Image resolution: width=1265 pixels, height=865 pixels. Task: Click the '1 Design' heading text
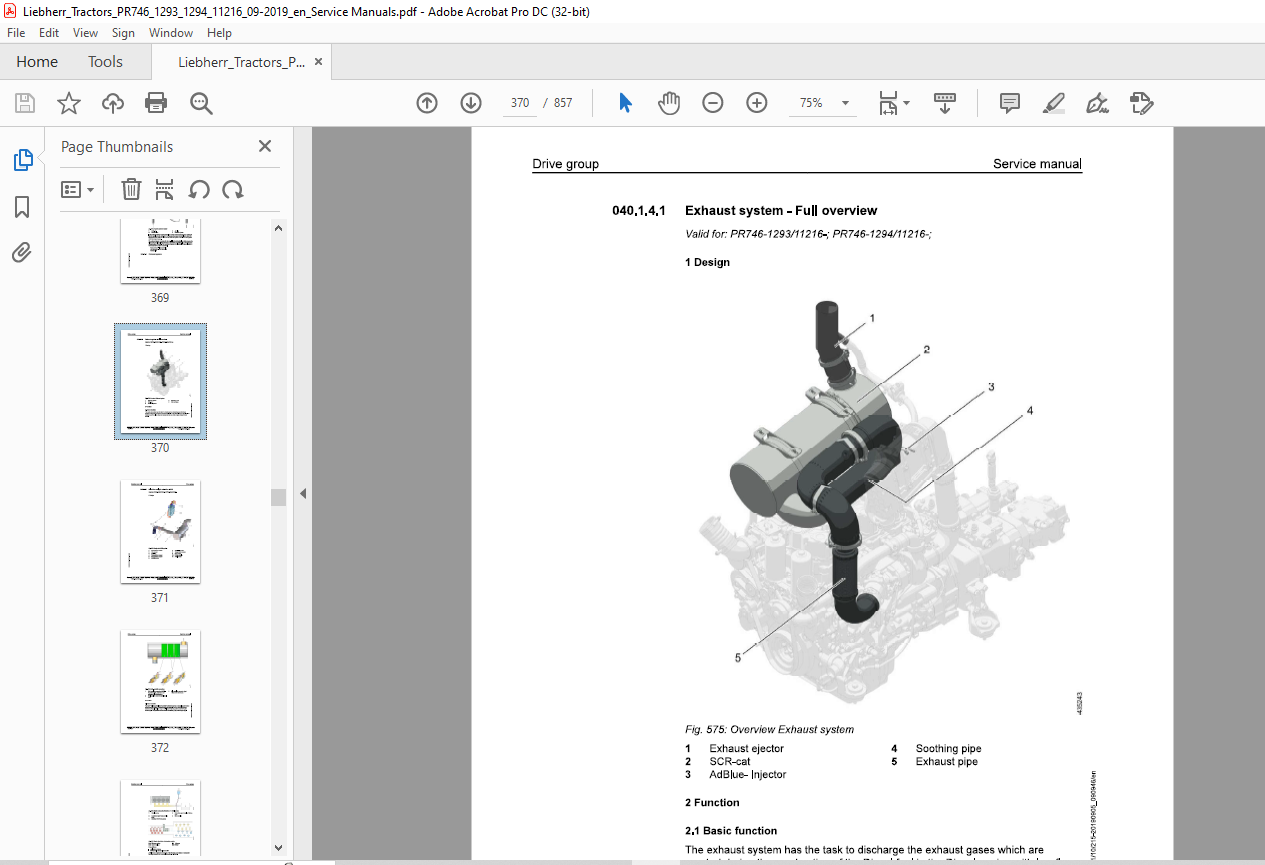click(707, 262)
